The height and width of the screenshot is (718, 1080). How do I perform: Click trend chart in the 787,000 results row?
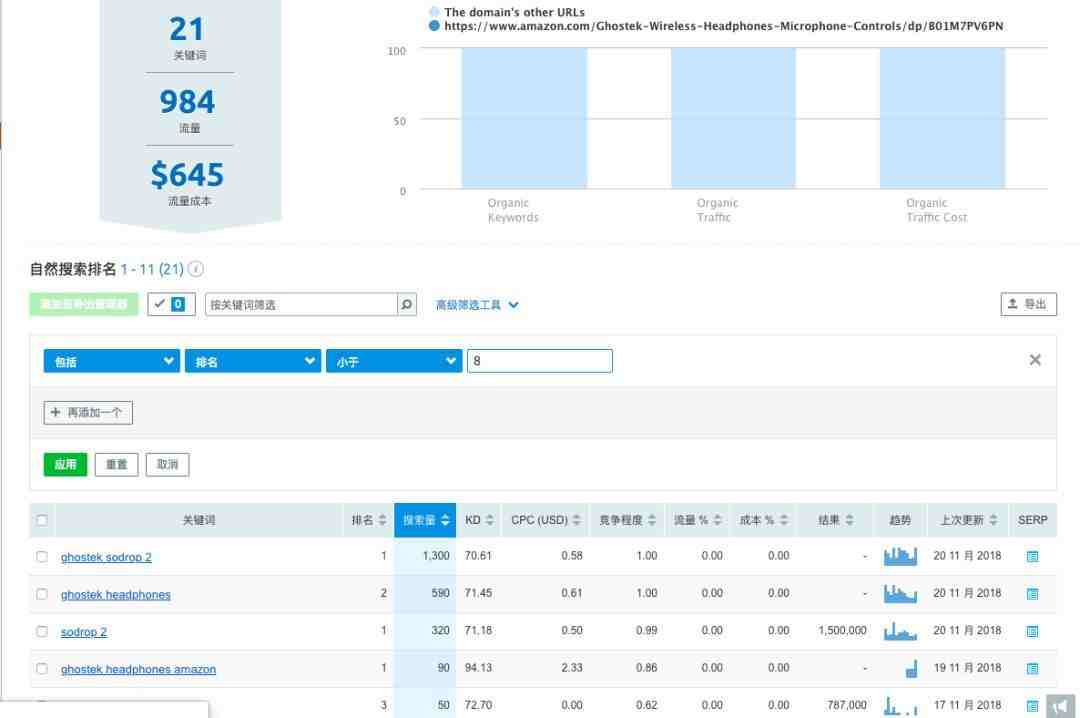pyautogui.click(x=900, y=706)
